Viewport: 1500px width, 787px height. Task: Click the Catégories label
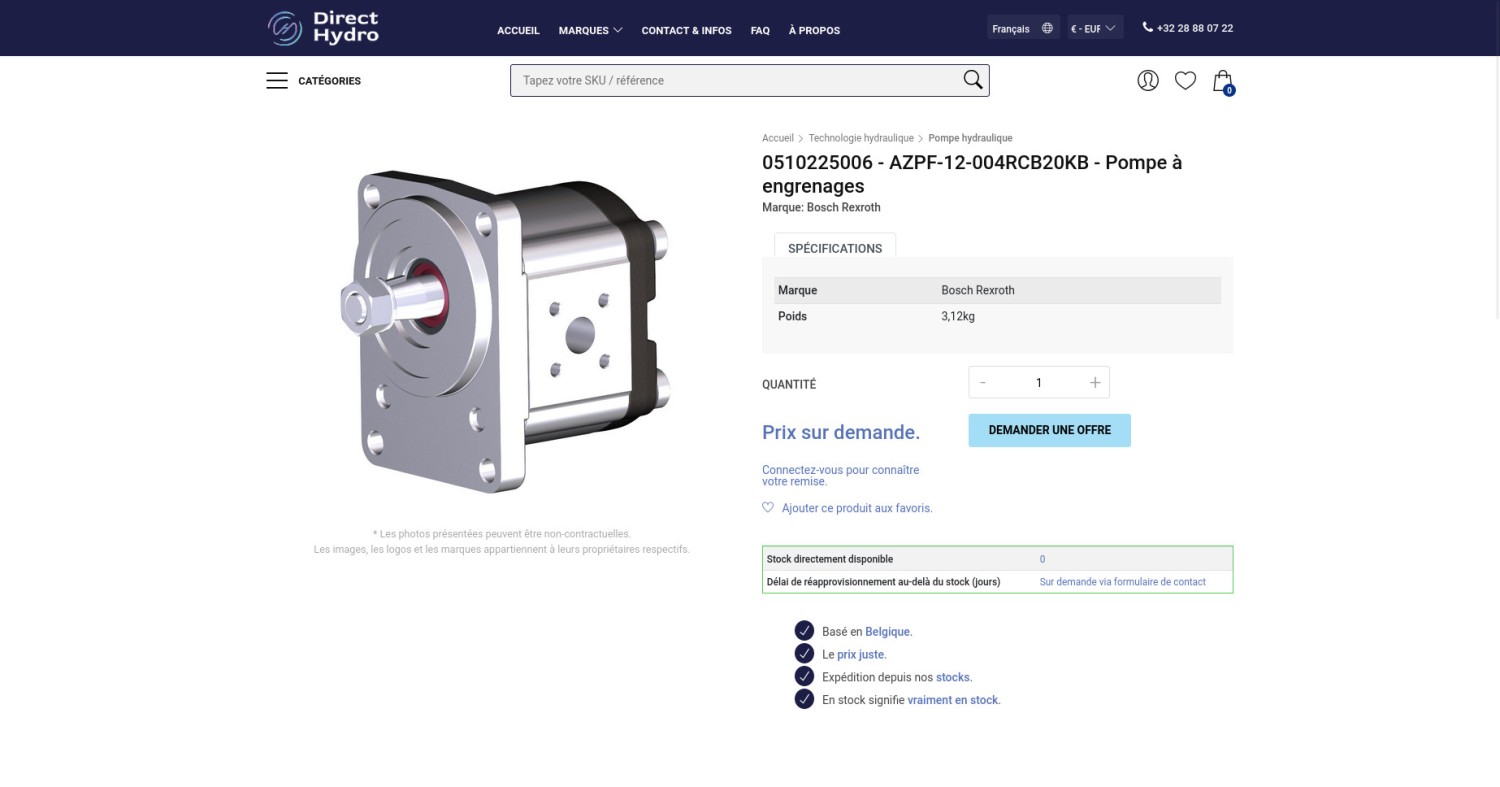[x=329, y=81]
